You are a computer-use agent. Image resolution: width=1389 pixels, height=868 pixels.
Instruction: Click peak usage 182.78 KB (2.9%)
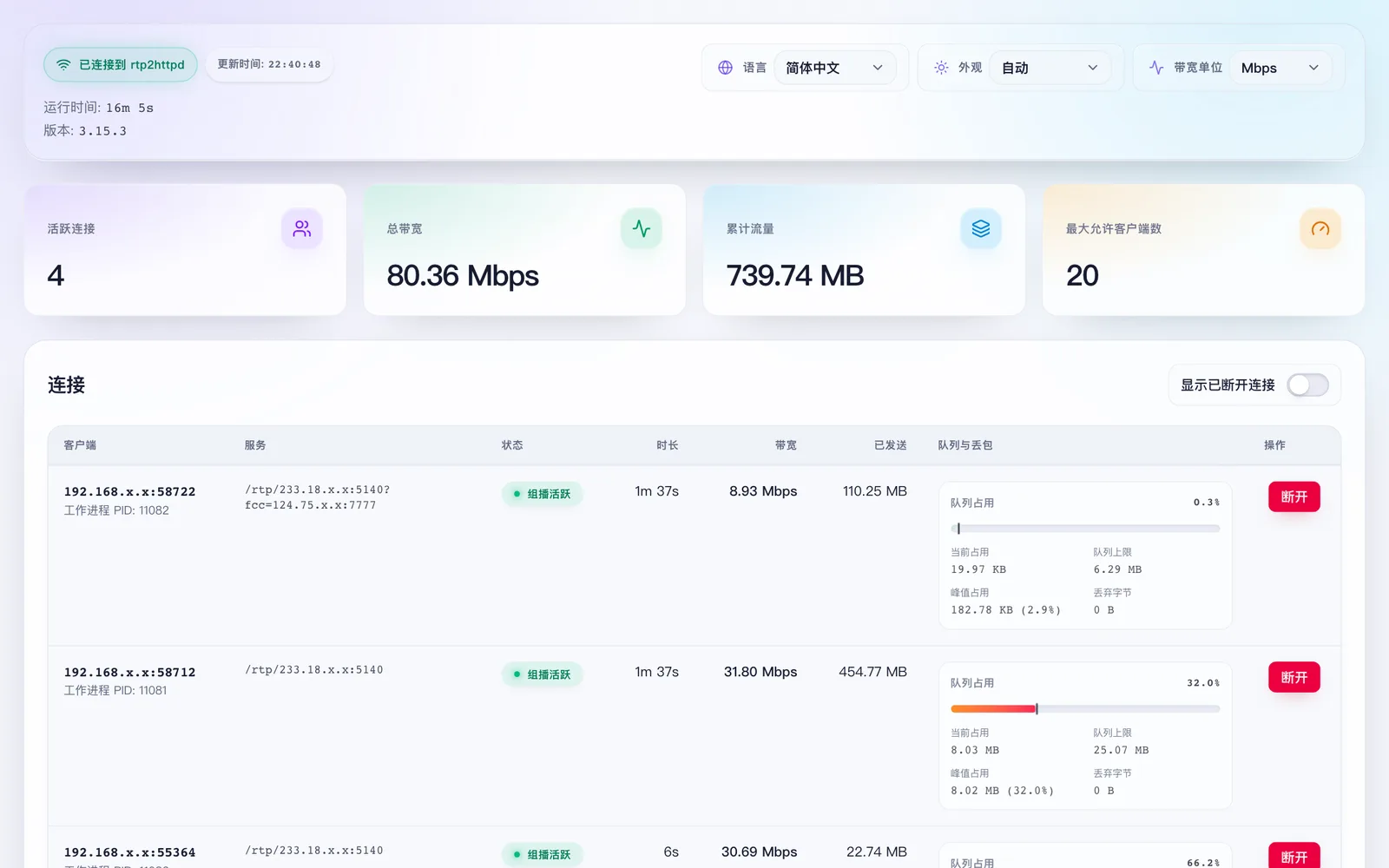(x=1005, y=610)
